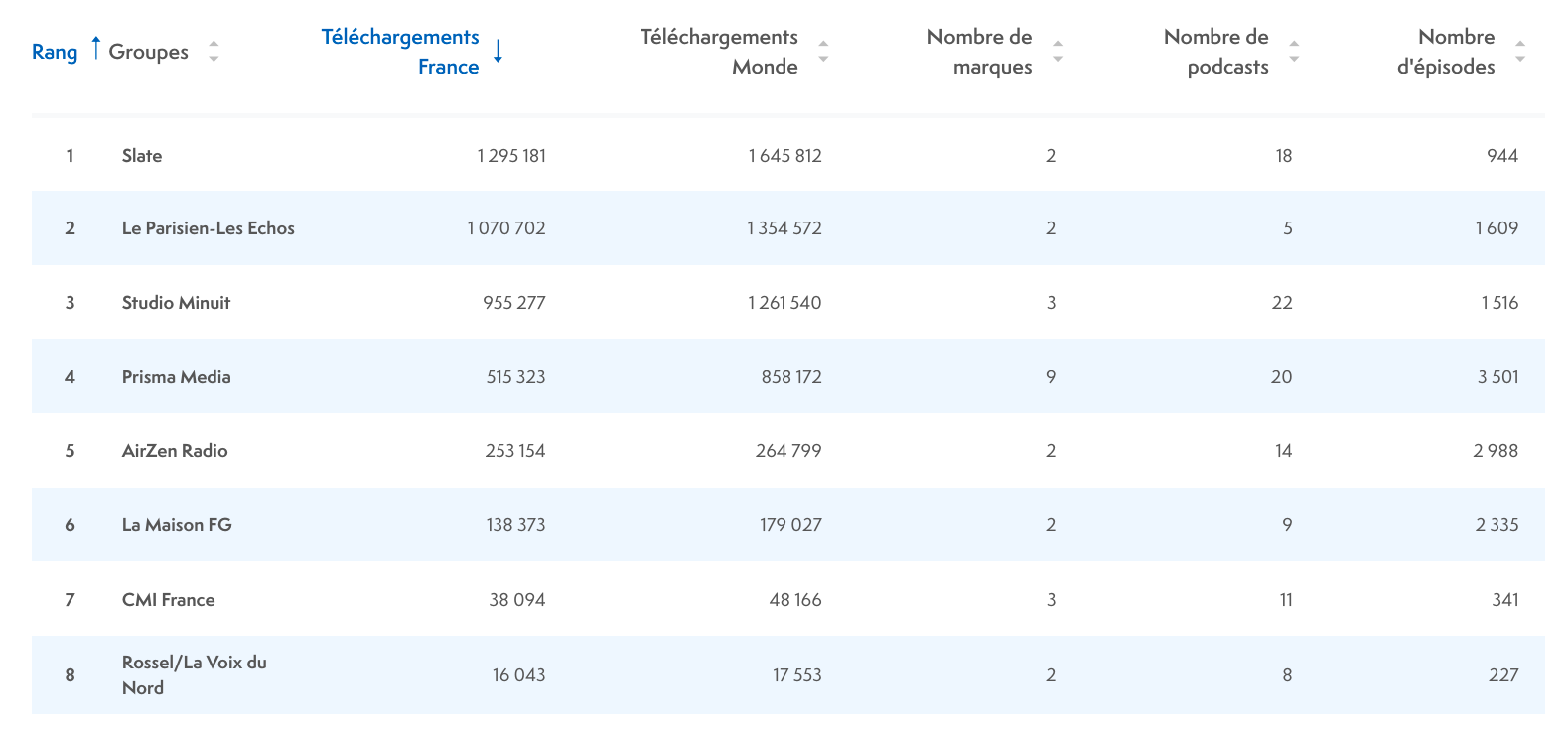The width and height of the screenshot is (1568, 739).
Task: Select the Prisma Media group name
Action: [176, 377]
